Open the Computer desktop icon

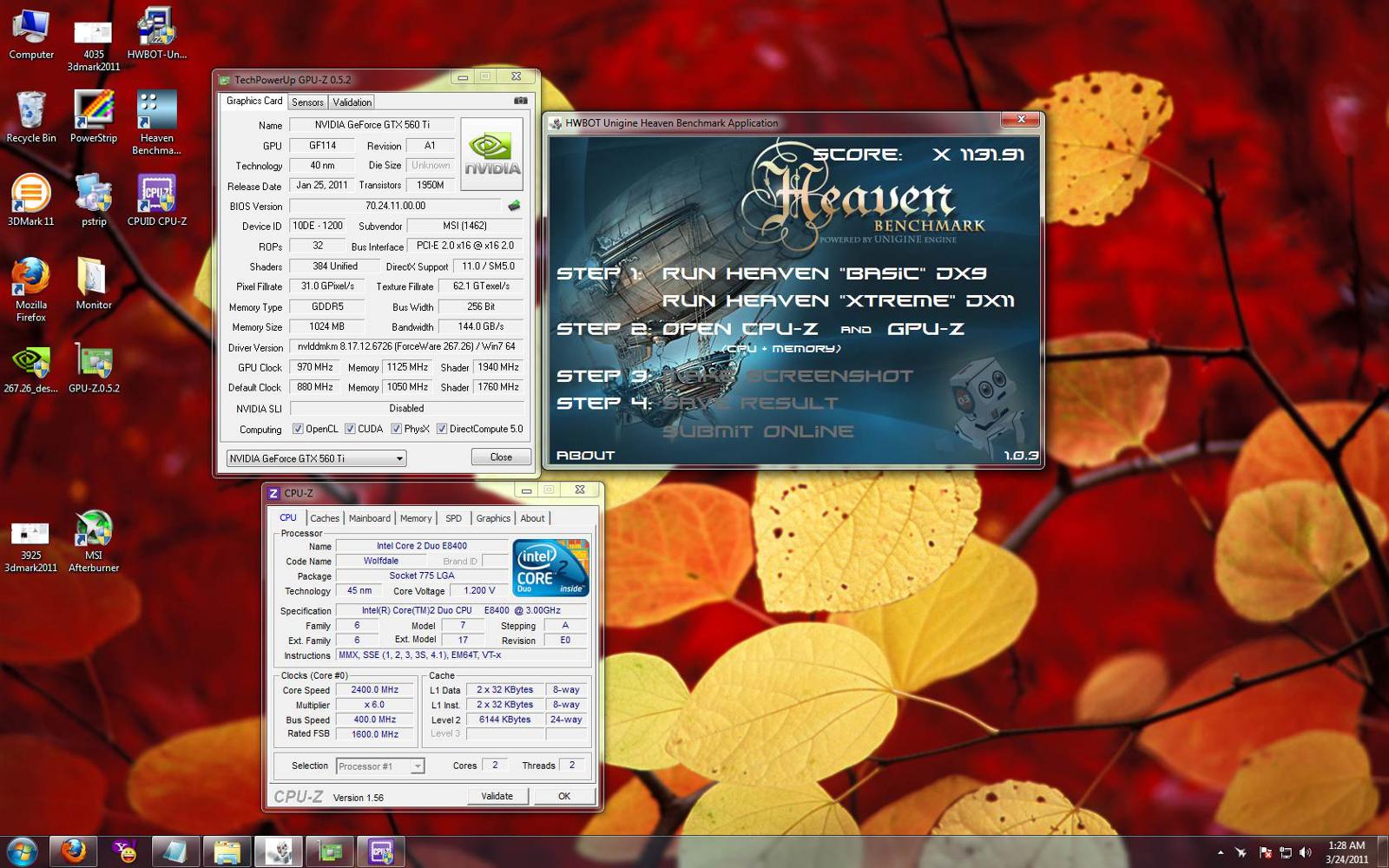pos(31,35)
